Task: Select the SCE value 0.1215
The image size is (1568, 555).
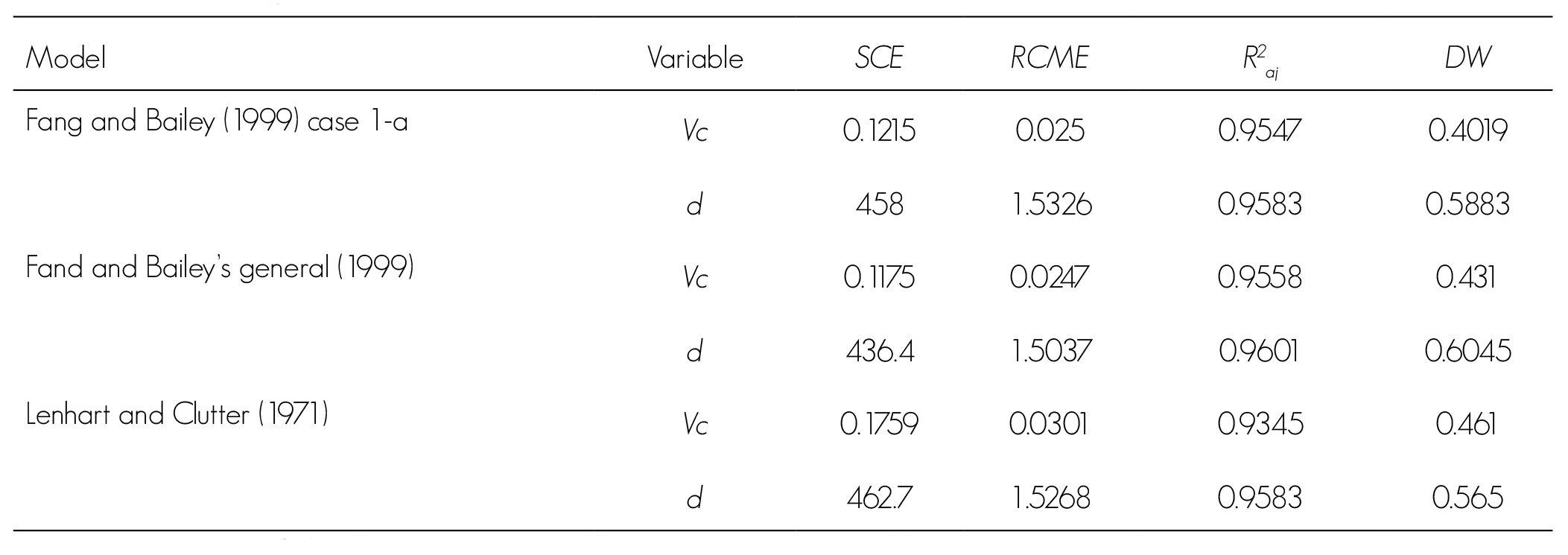Action: click(x=879, y=131)
